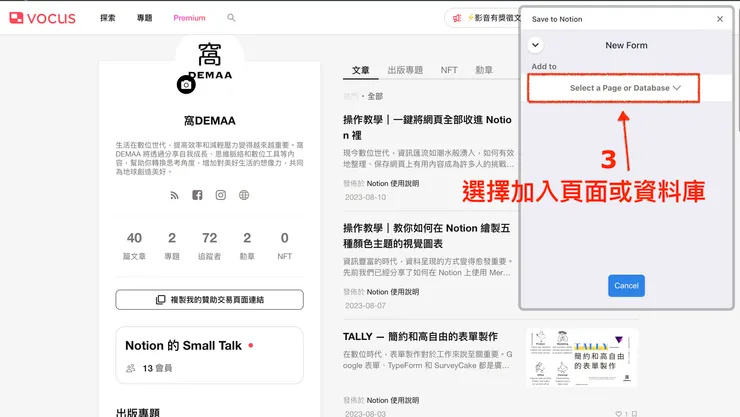Switch to the 文章 tab

(361, 70)
